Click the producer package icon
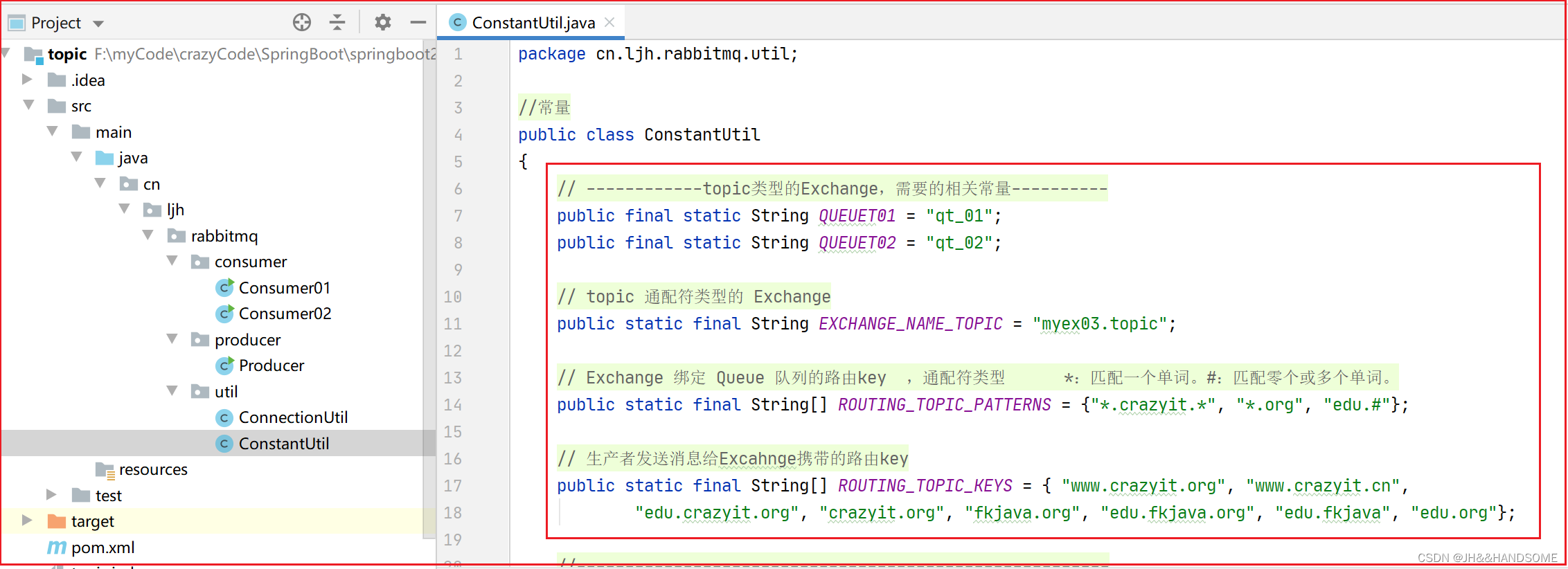This screenshot has width=1568, height=569. 200,339
